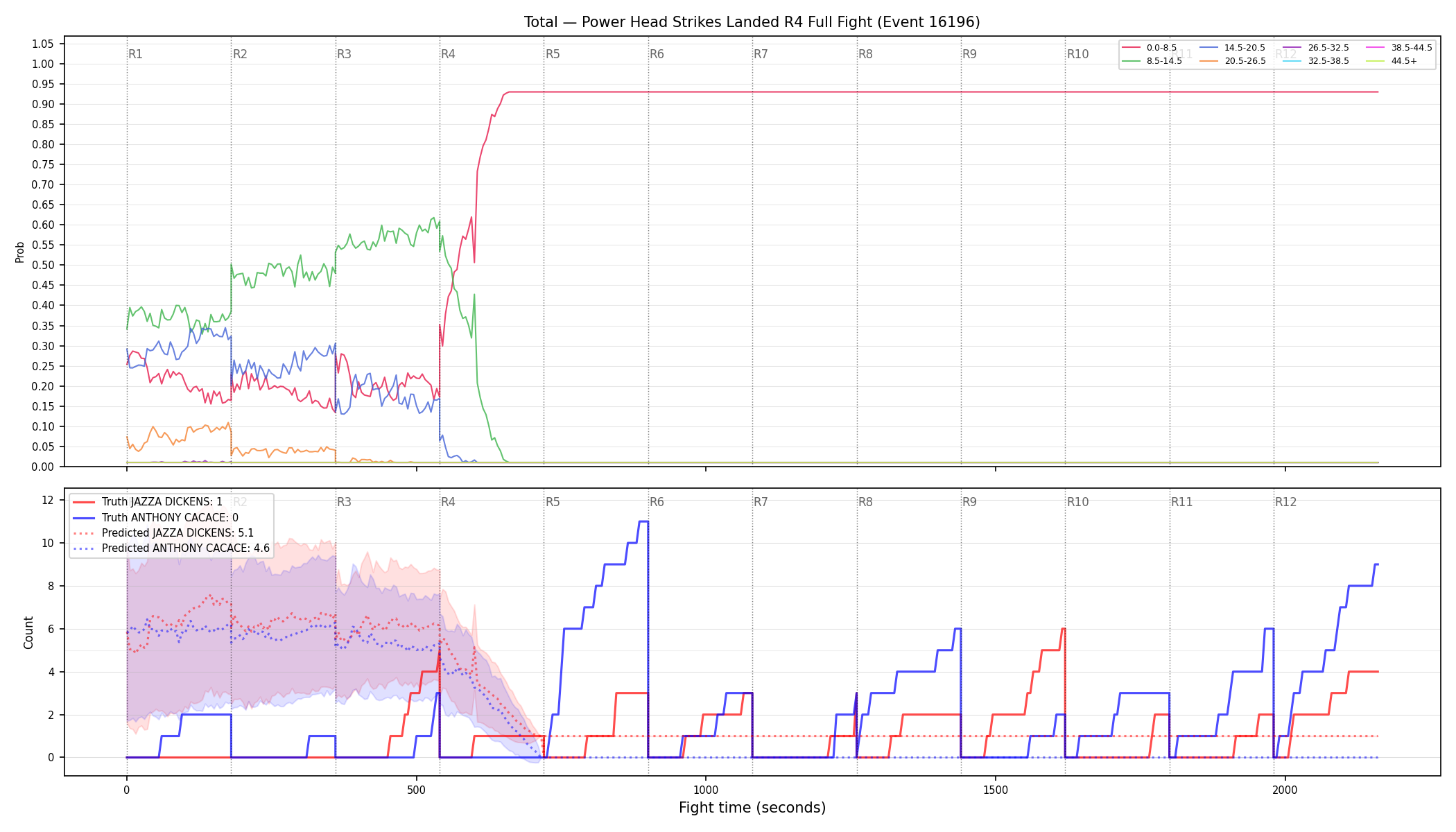Click the R10 round marker in probability chart
The height and width of the screenshot is (832, 1456).
pyautogui.click(x=1078, y=54)
